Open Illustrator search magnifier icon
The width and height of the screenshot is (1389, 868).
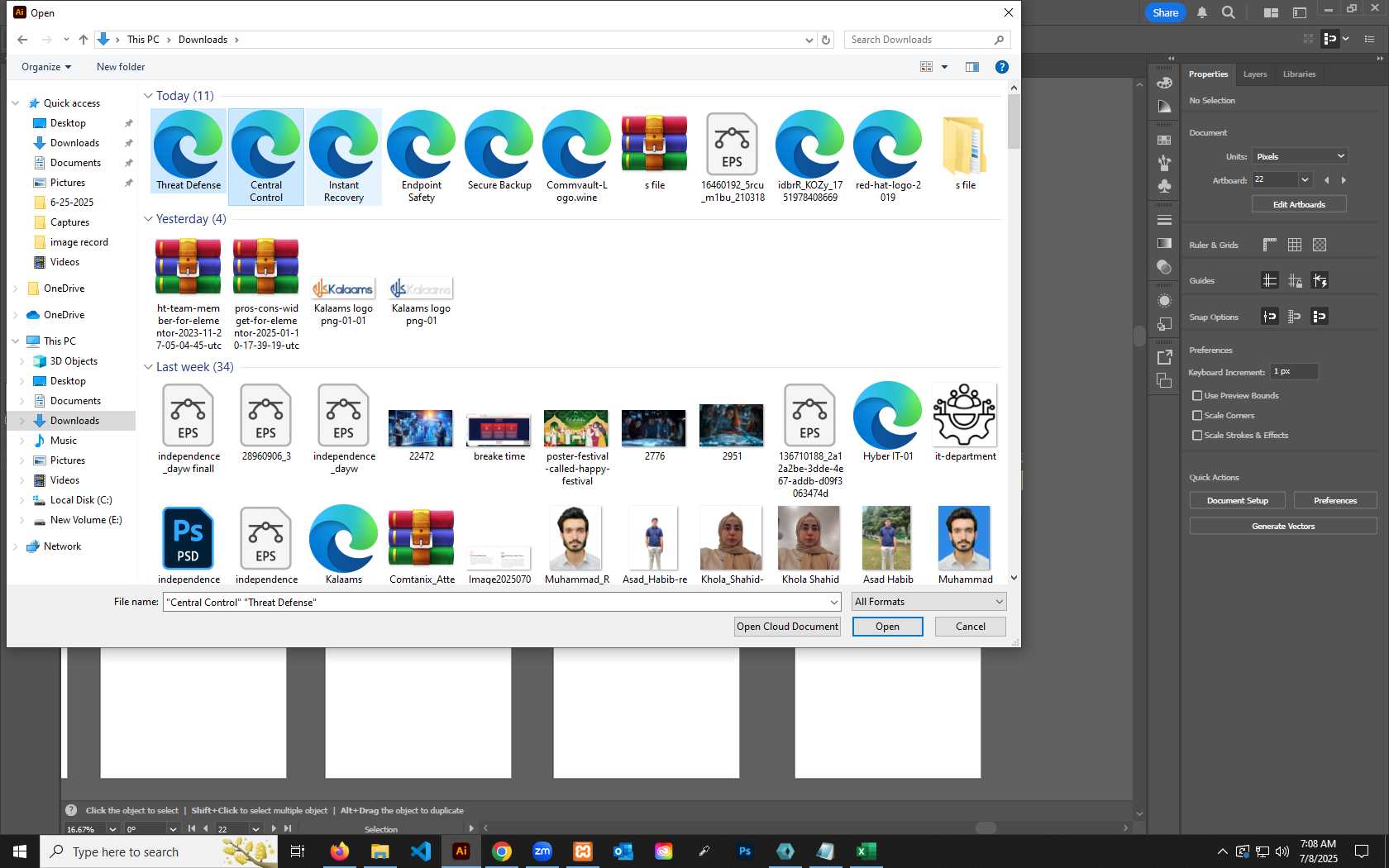[x=1229, y=12]
